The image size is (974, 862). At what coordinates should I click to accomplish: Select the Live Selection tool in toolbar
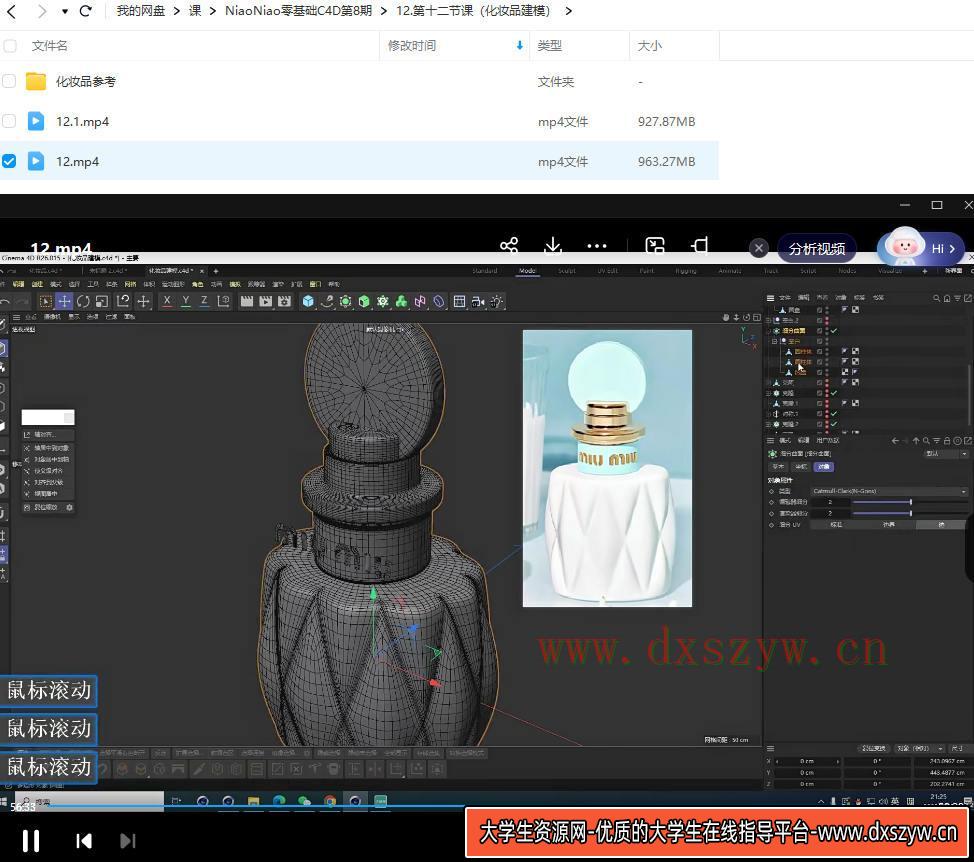pos(45,302)
